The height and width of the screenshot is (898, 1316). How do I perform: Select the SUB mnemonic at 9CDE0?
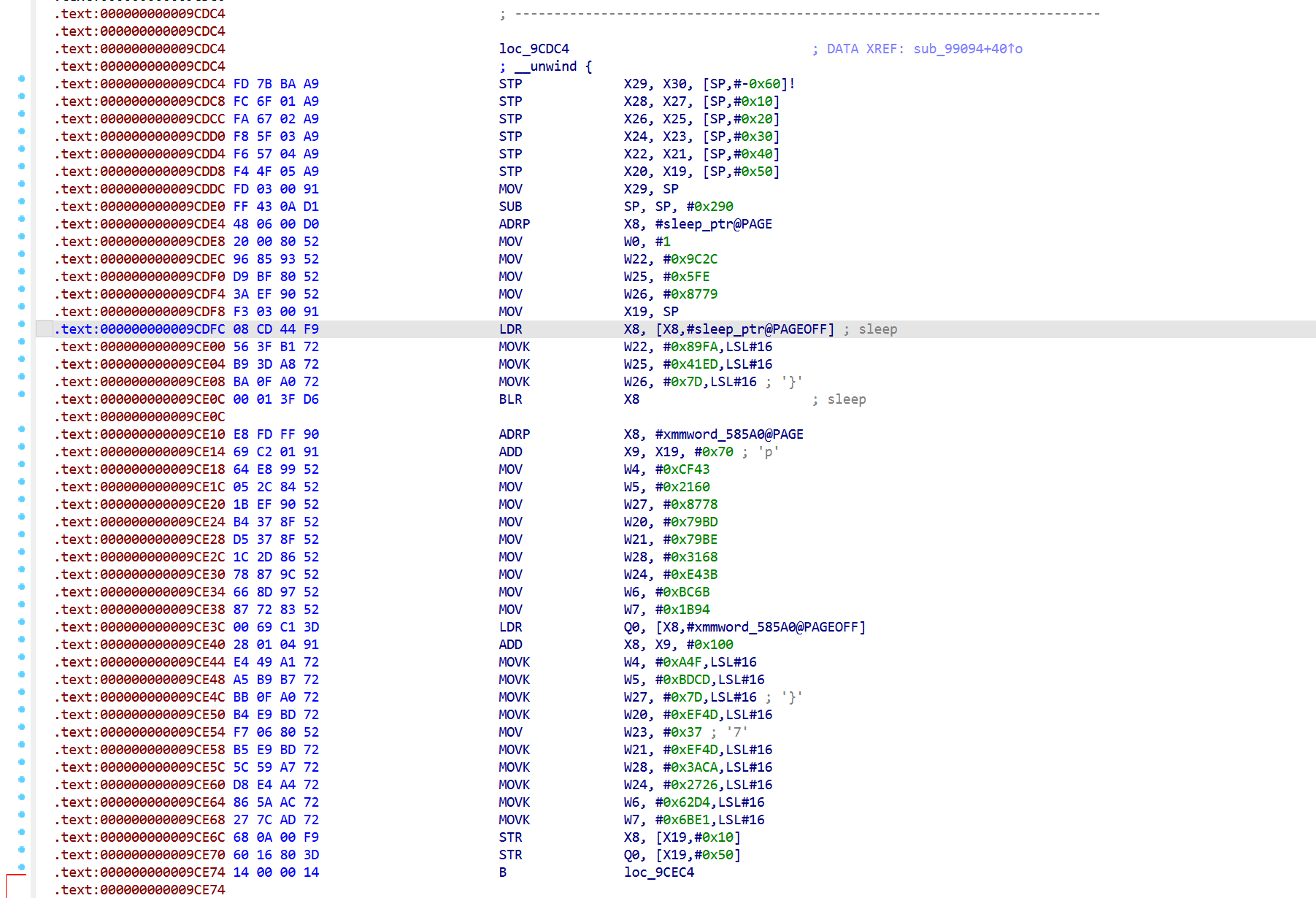[x=511, y=207]
